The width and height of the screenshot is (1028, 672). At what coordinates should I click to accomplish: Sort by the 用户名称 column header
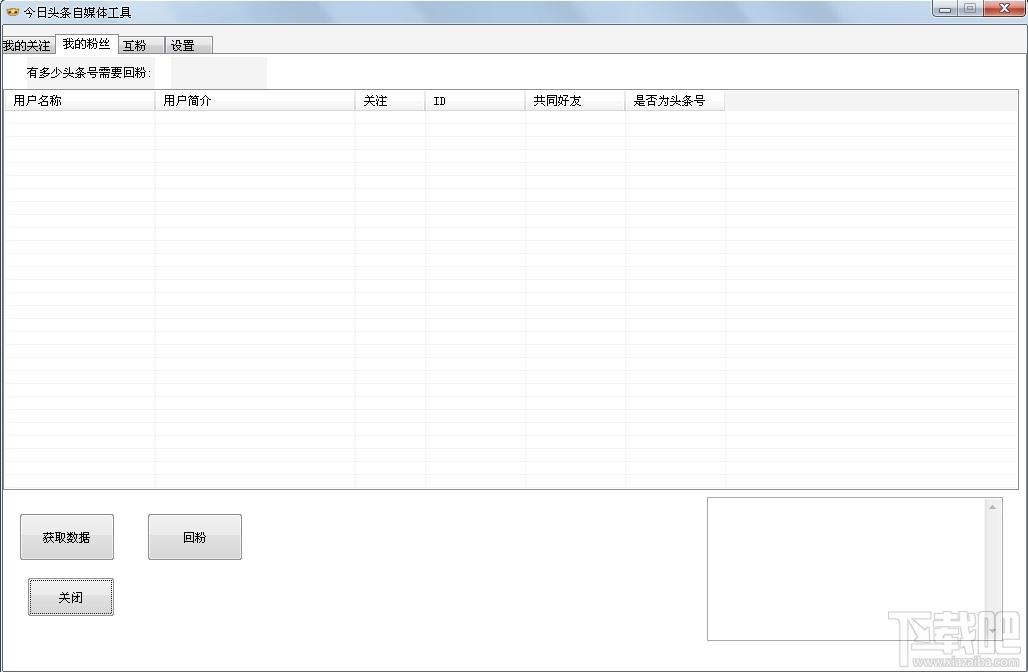click(x=80, y=101)
